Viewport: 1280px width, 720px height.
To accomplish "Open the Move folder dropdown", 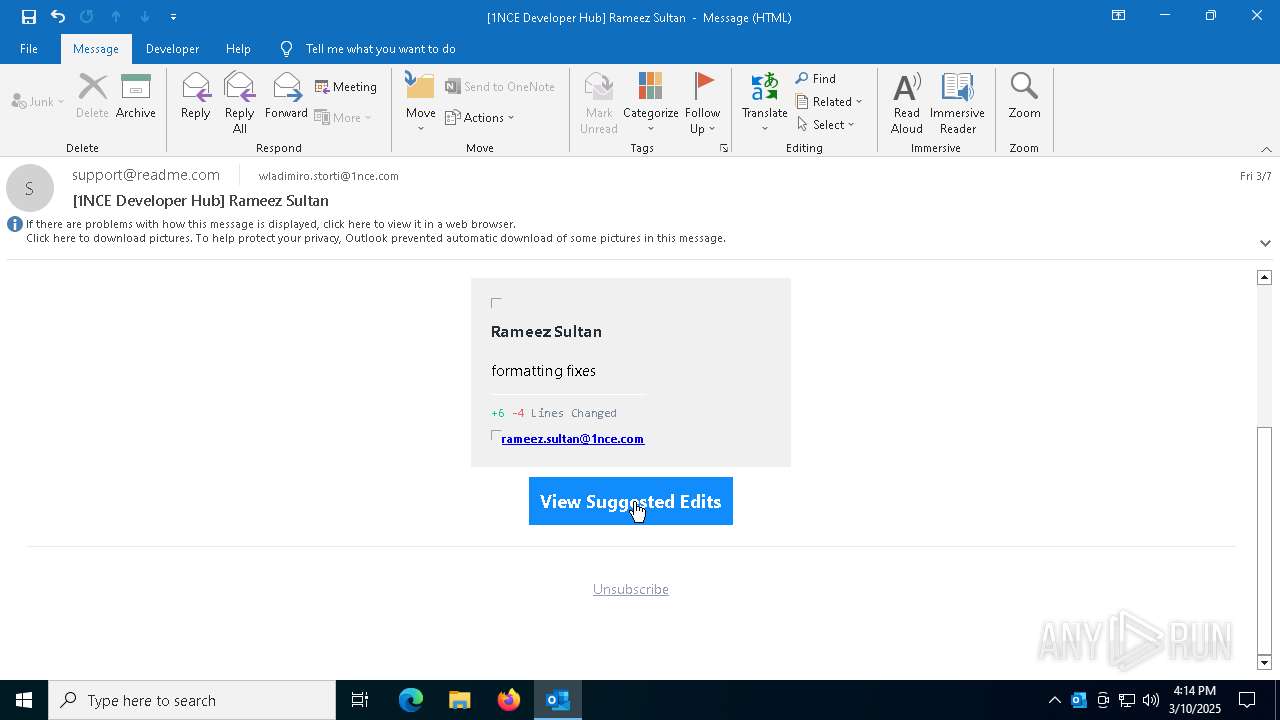I will 421,103.
